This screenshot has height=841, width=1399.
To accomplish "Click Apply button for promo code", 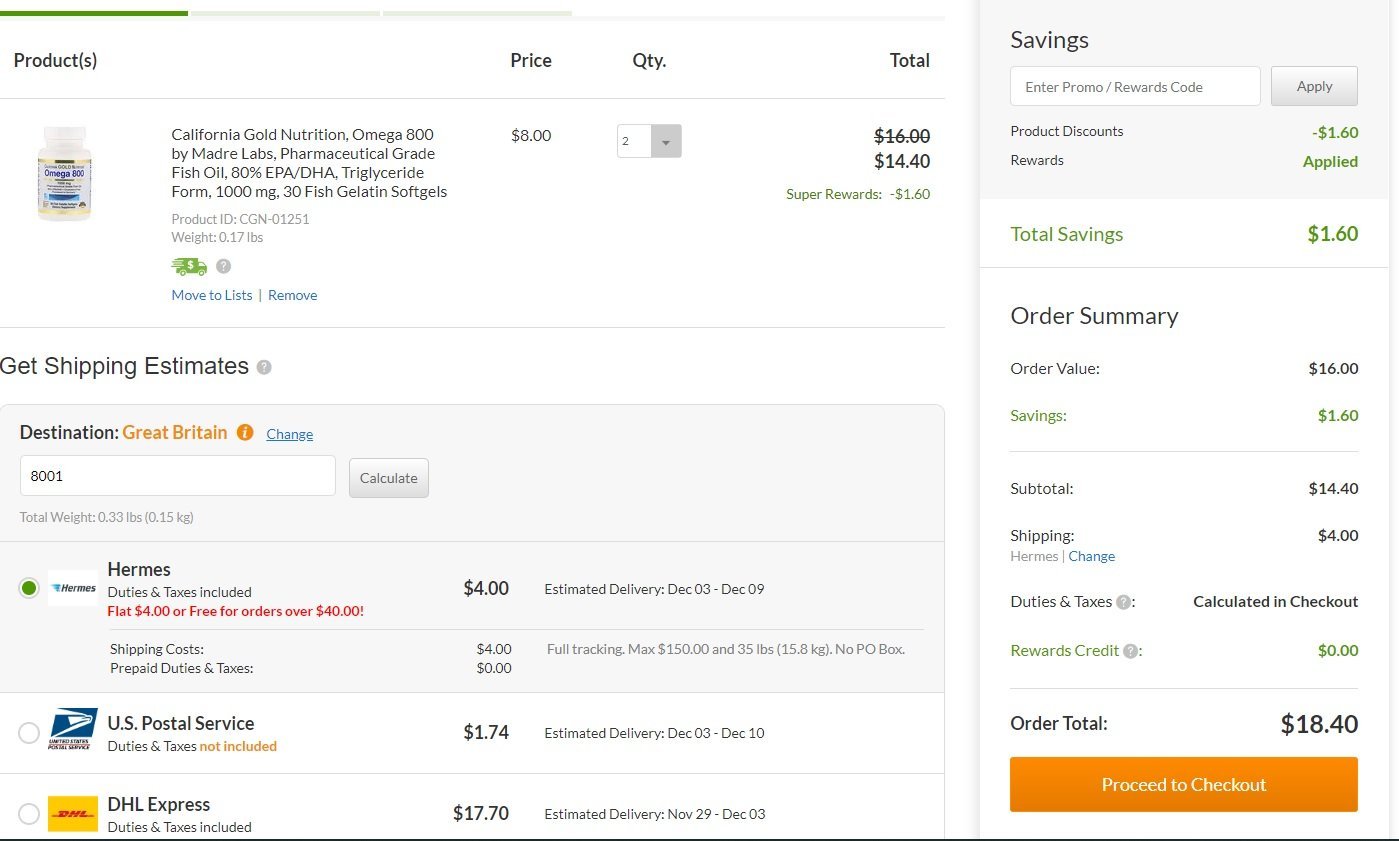I will pos(1314,86).
